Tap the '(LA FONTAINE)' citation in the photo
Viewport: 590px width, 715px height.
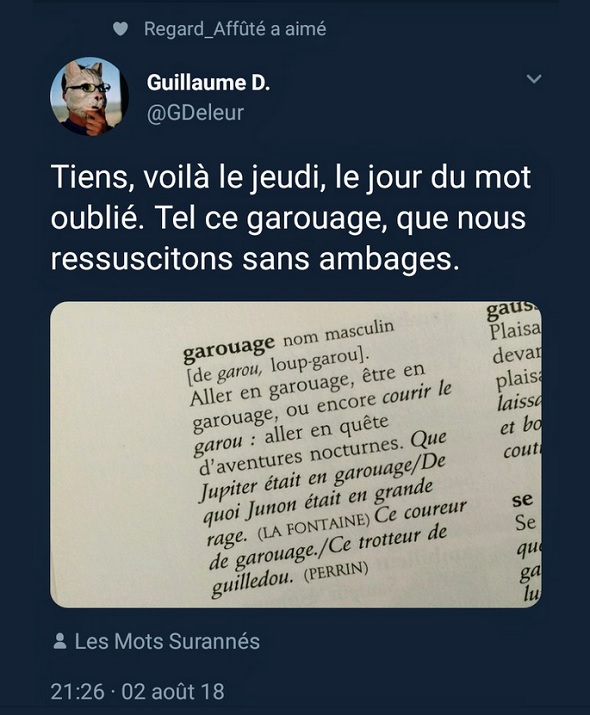tap(313, 526)
